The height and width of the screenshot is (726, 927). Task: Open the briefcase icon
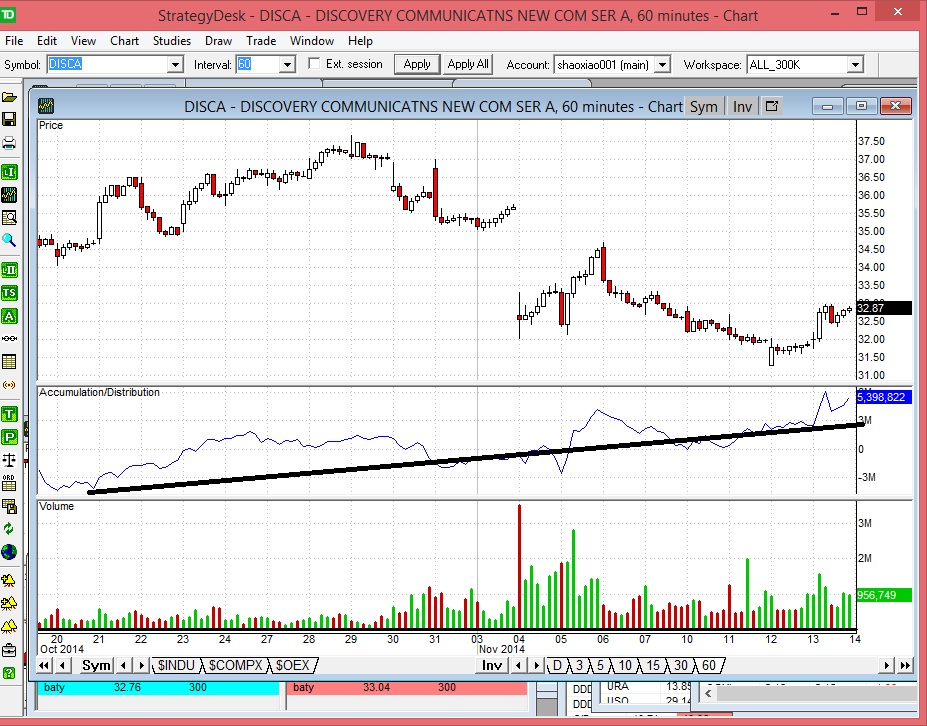tap(9, 650)
